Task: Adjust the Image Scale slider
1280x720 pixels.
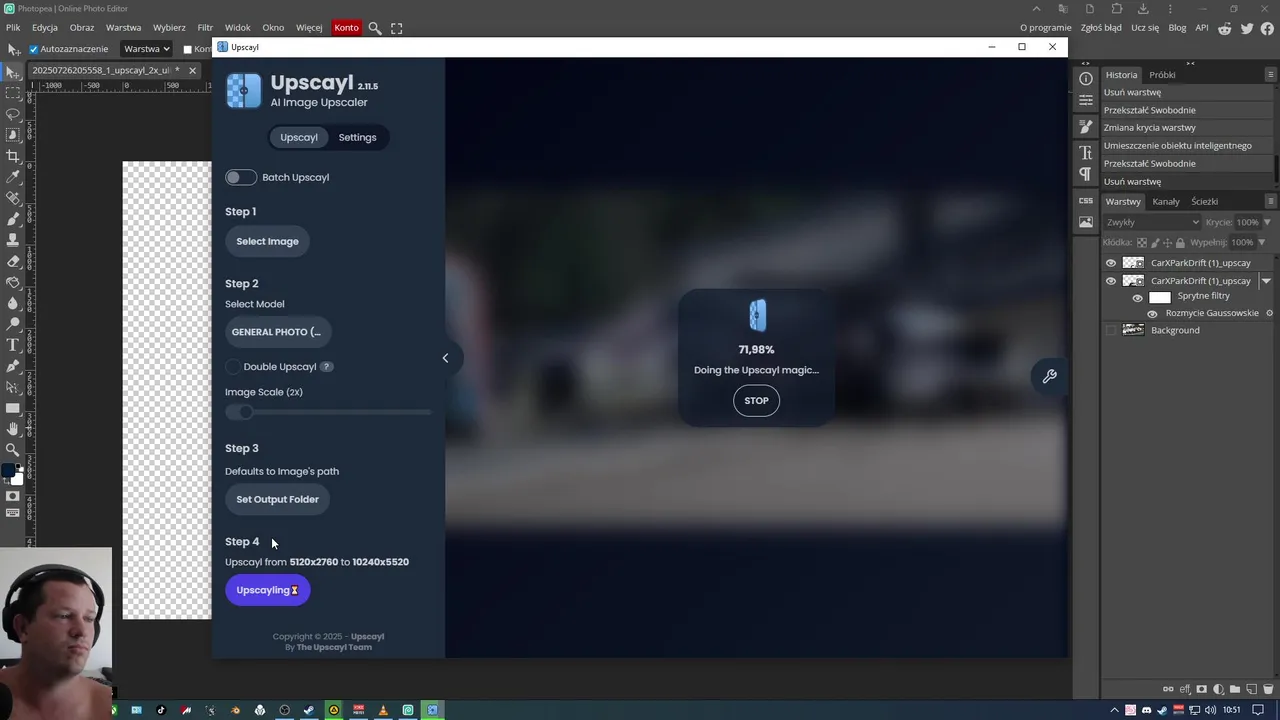Action: pyautogui.click(x=328, y=412)
